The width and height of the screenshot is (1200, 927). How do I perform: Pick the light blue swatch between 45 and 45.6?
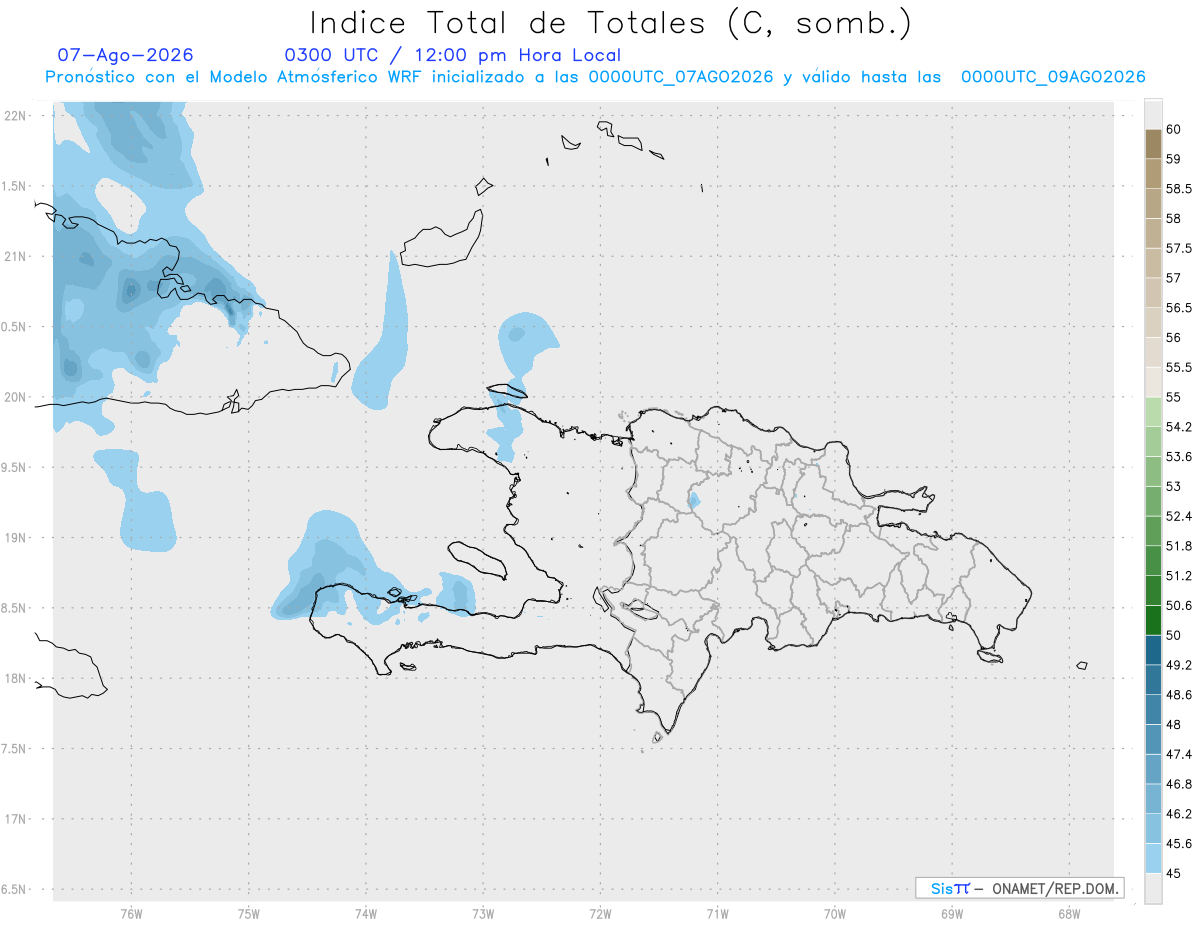coord(1153,858)
